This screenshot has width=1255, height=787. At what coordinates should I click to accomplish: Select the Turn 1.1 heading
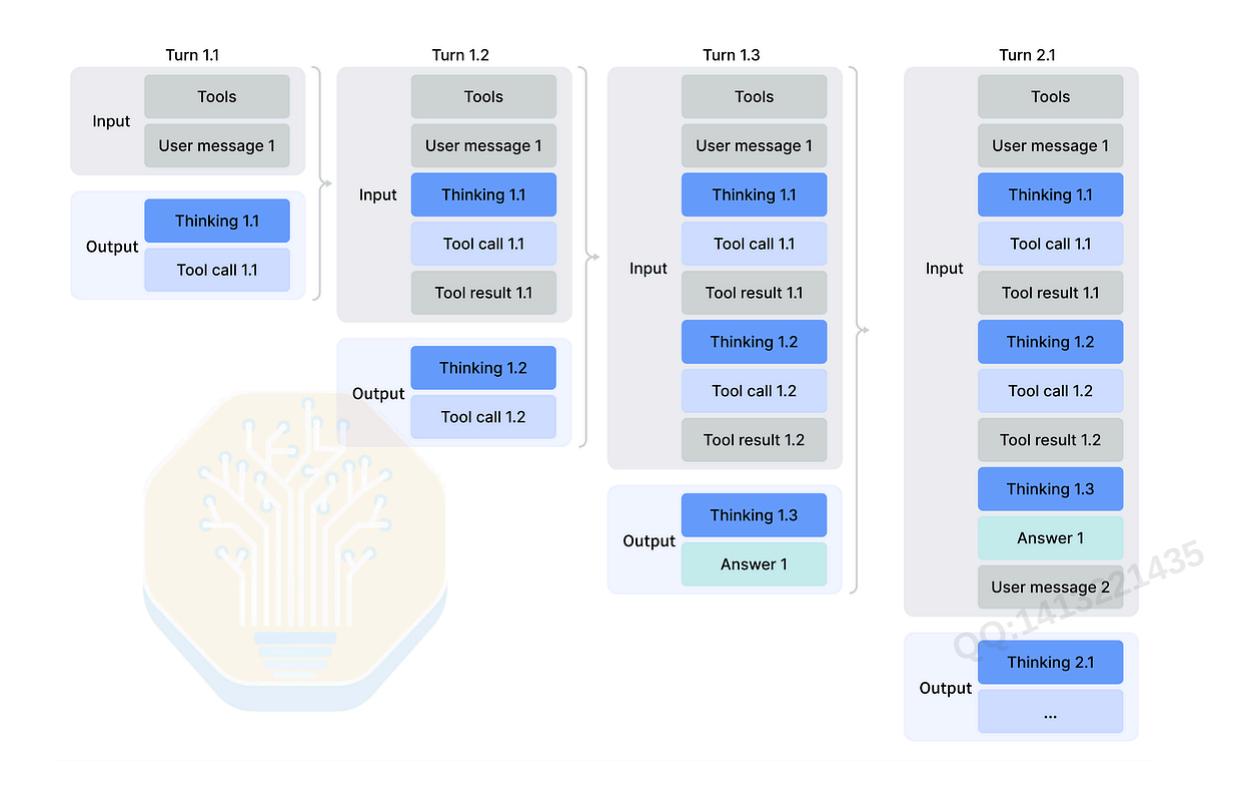192,55
